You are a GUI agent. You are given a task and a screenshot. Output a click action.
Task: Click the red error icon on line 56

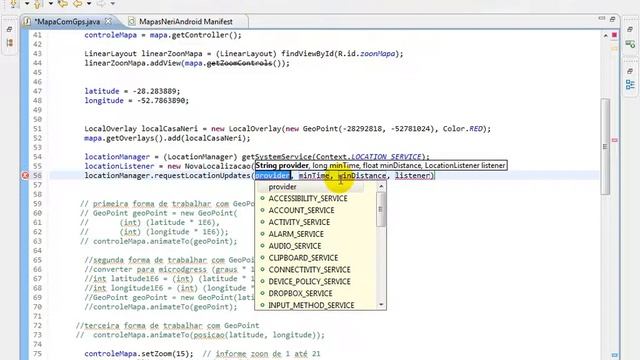(25, 176)
